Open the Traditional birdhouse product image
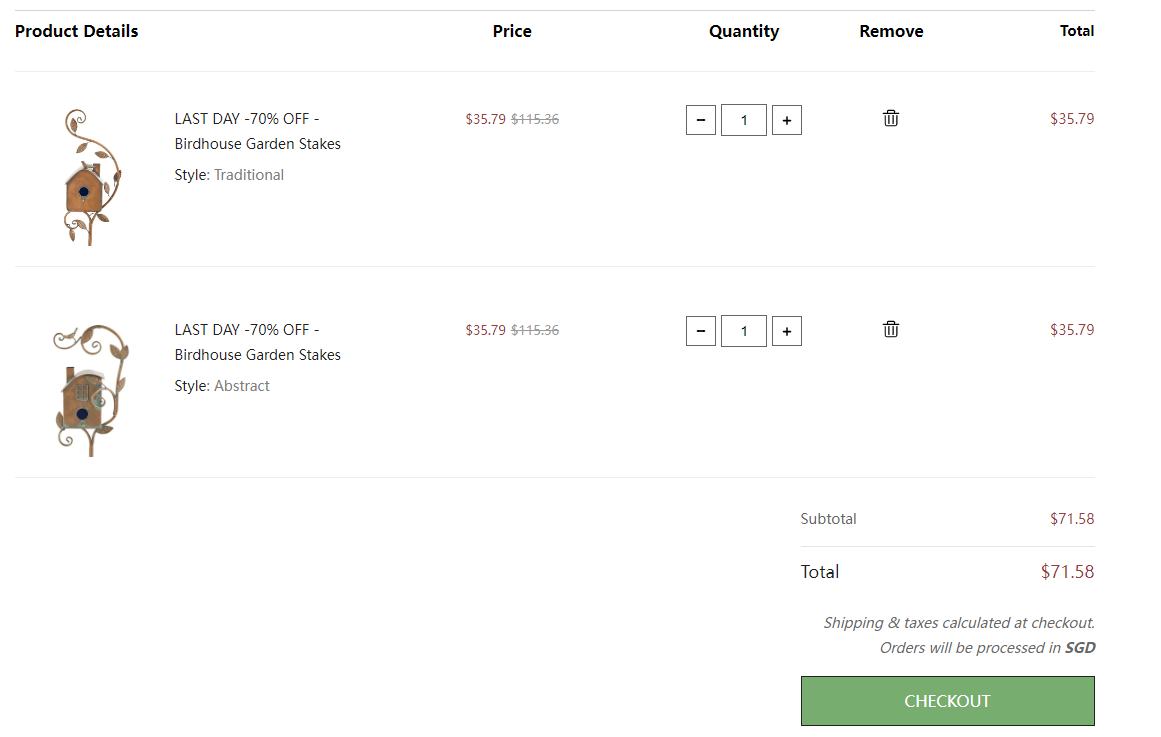Viewport: 1161px width, 737px height. pos(89,176)
